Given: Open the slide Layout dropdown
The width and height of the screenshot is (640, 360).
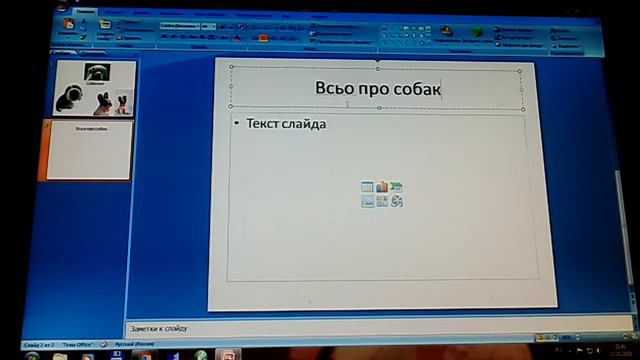Looking at the screenshot, I should [x=131, y=22].
